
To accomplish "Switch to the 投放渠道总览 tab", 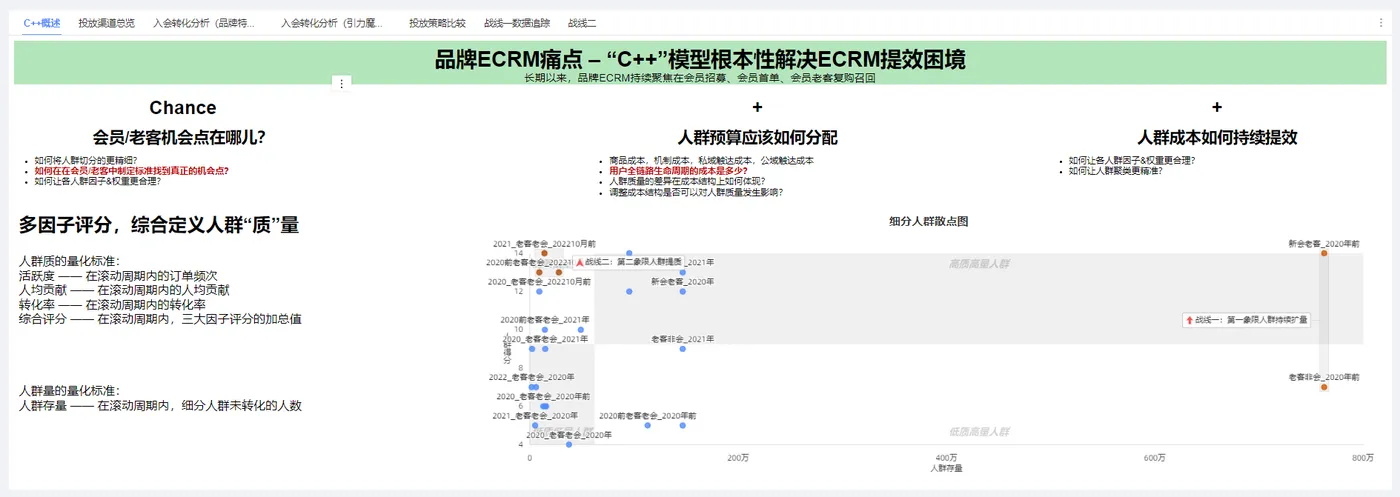I will click(x=106, y=22).
